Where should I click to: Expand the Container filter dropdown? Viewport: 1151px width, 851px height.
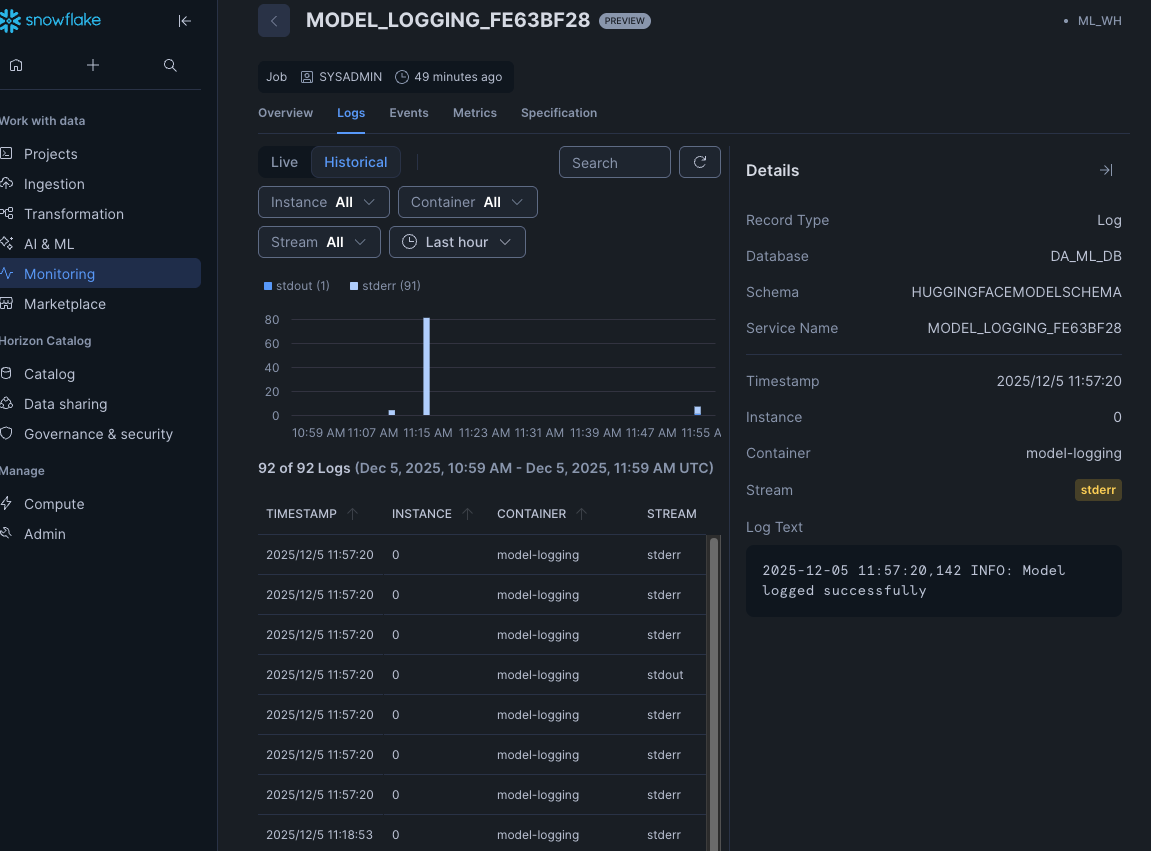(467, 202)
